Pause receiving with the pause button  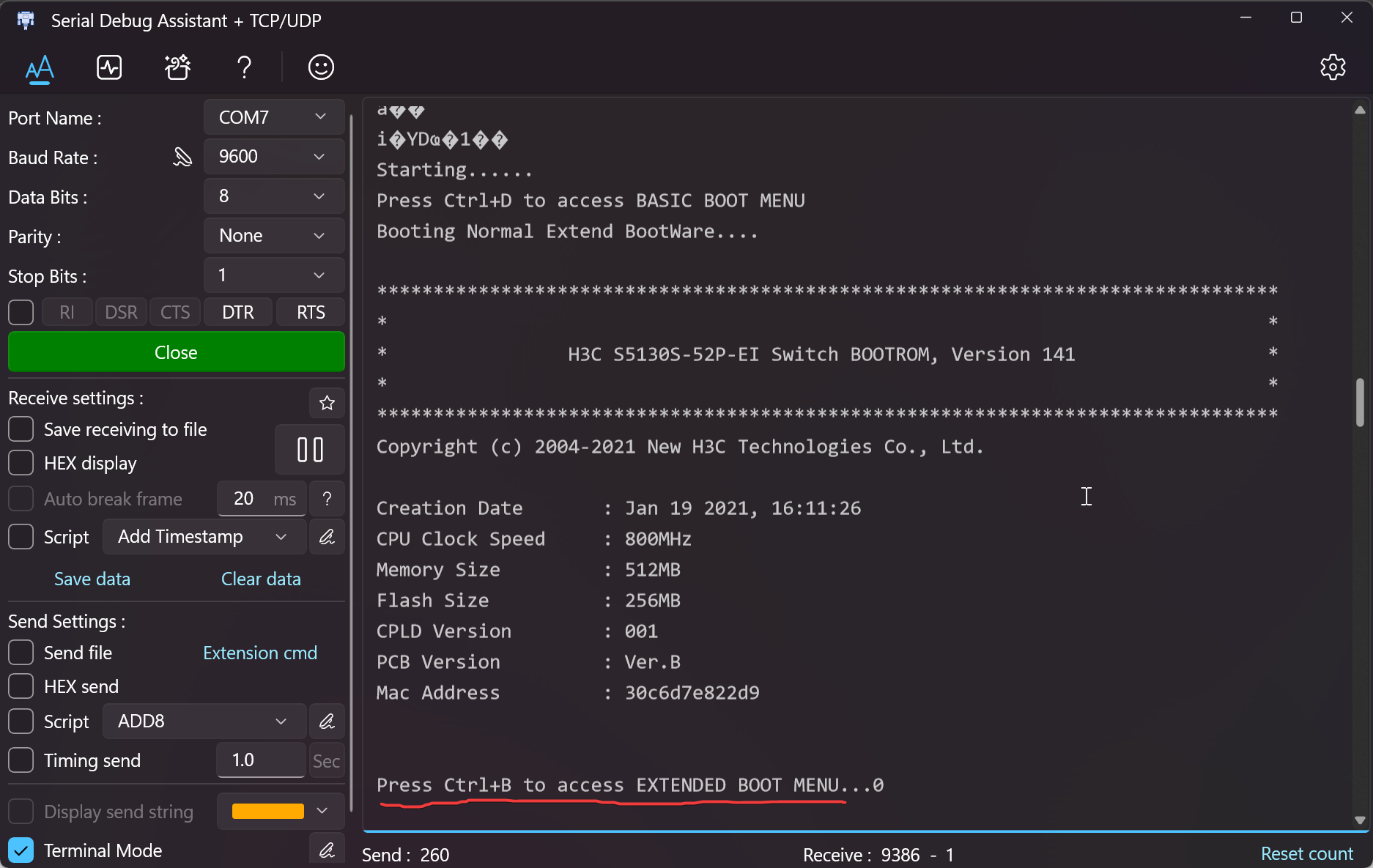tap(310, 450)
